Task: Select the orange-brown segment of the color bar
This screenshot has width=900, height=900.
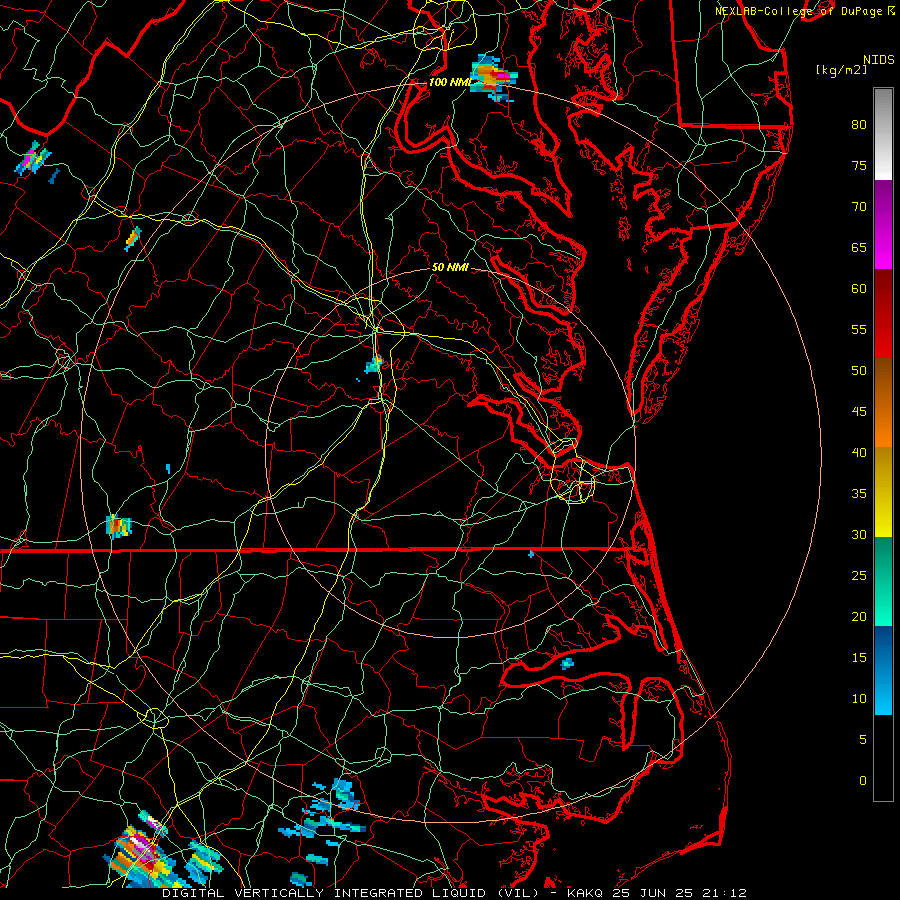Action: coord(883,402)
